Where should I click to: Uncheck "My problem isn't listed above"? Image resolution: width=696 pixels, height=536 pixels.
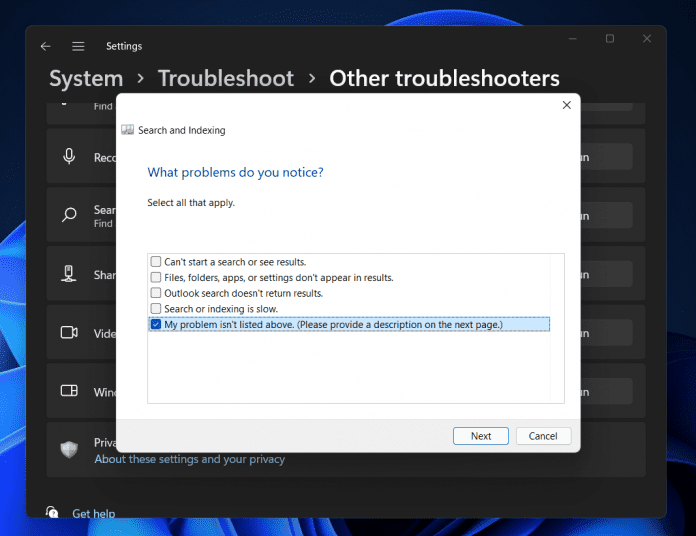point(156,324)
